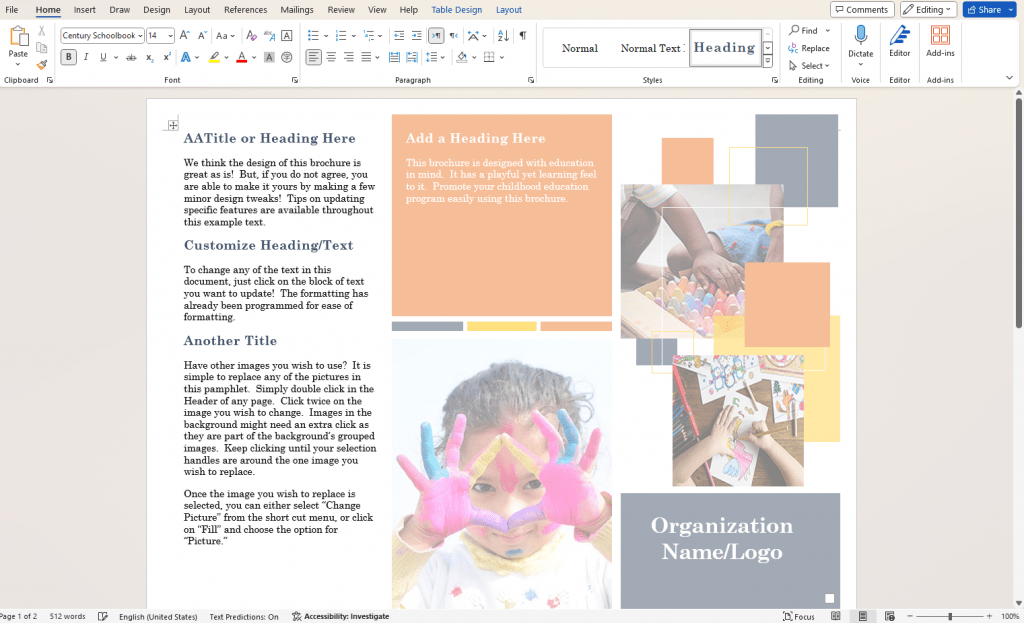This screenshot has height=623, width=1024.
Task: Increase the paragraph indent
Action: [x=417, y=36]
